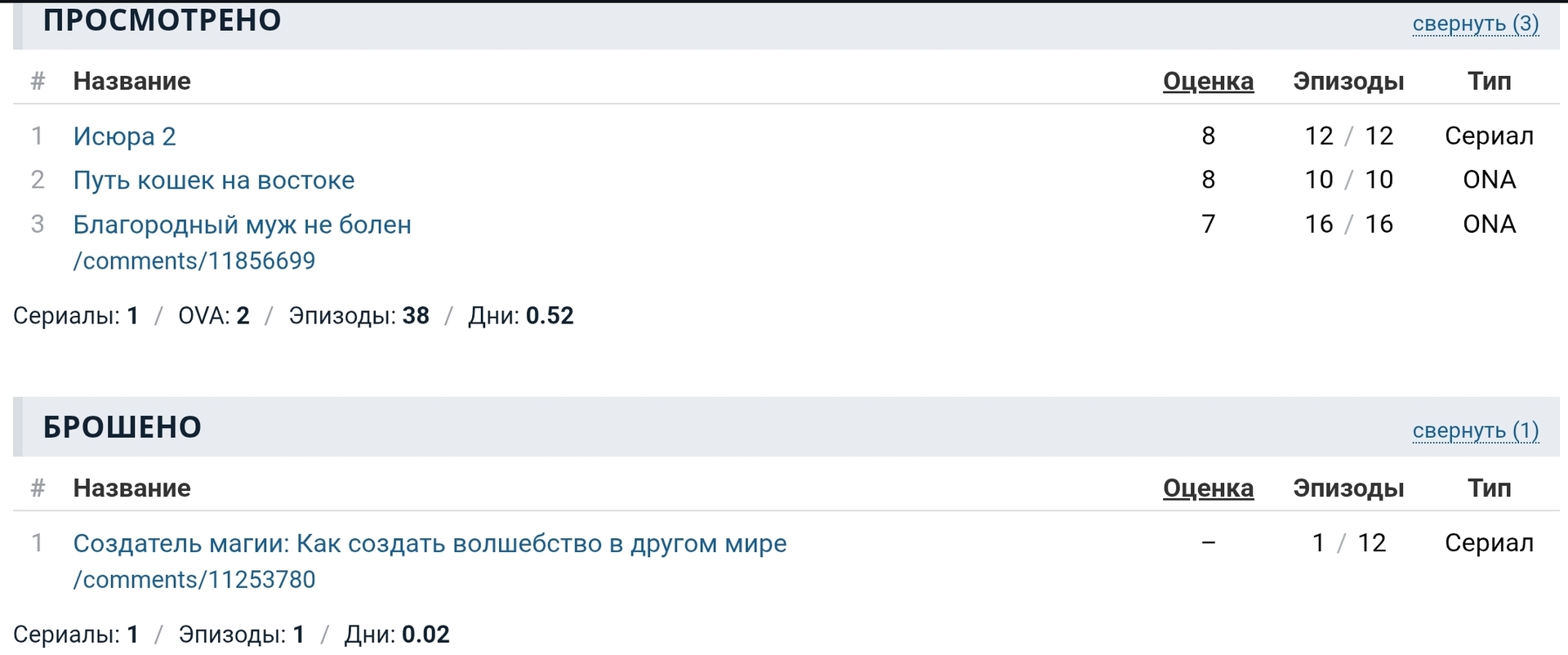Open the Путь кошек на востоке title

click(x=214, y=180)
